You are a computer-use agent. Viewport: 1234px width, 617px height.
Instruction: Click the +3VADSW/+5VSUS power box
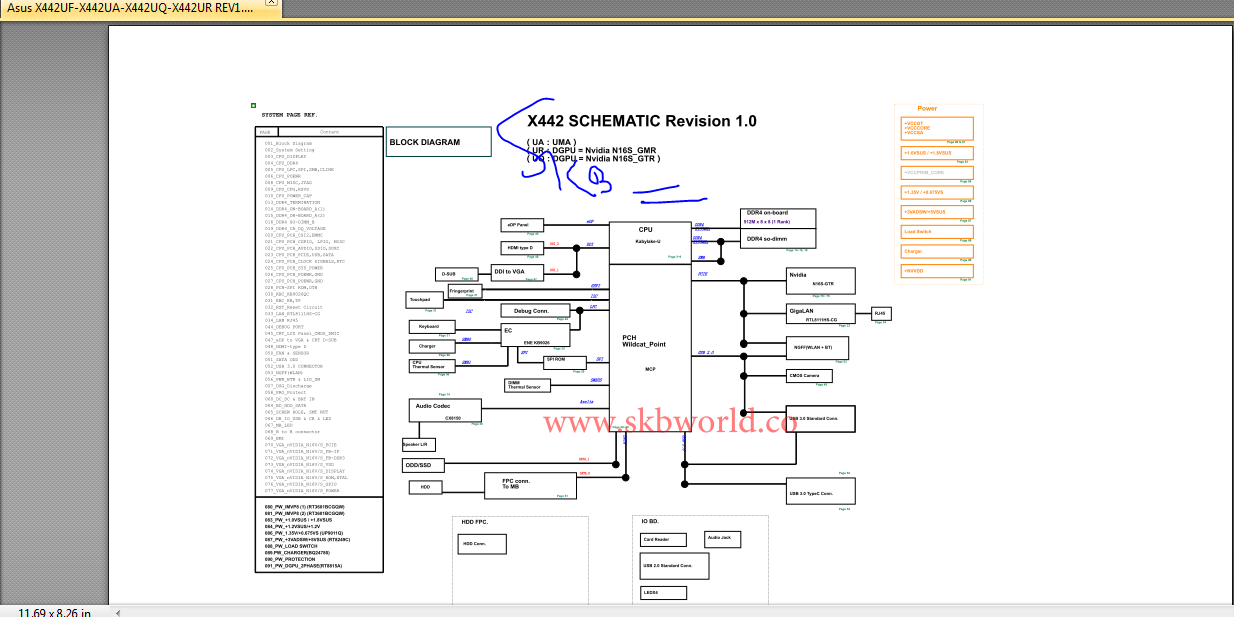click(937, 212)
